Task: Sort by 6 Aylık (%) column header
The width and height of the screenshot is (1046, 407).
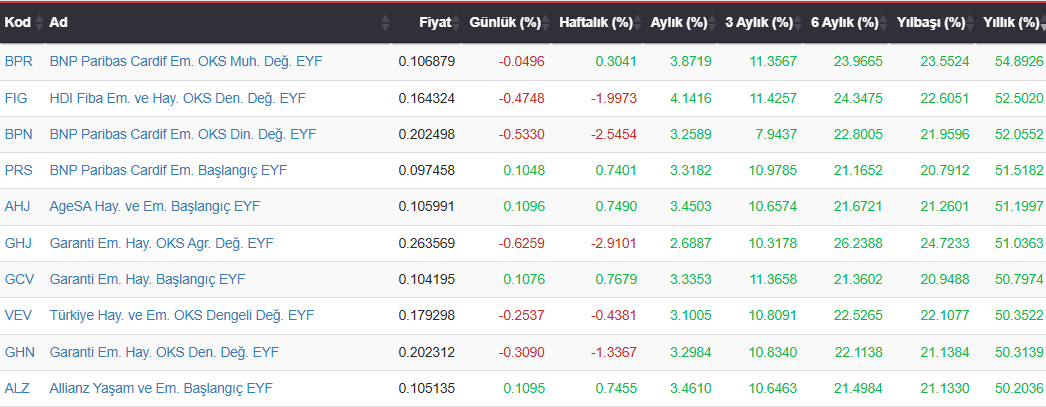Action: [x=845, y=23]
